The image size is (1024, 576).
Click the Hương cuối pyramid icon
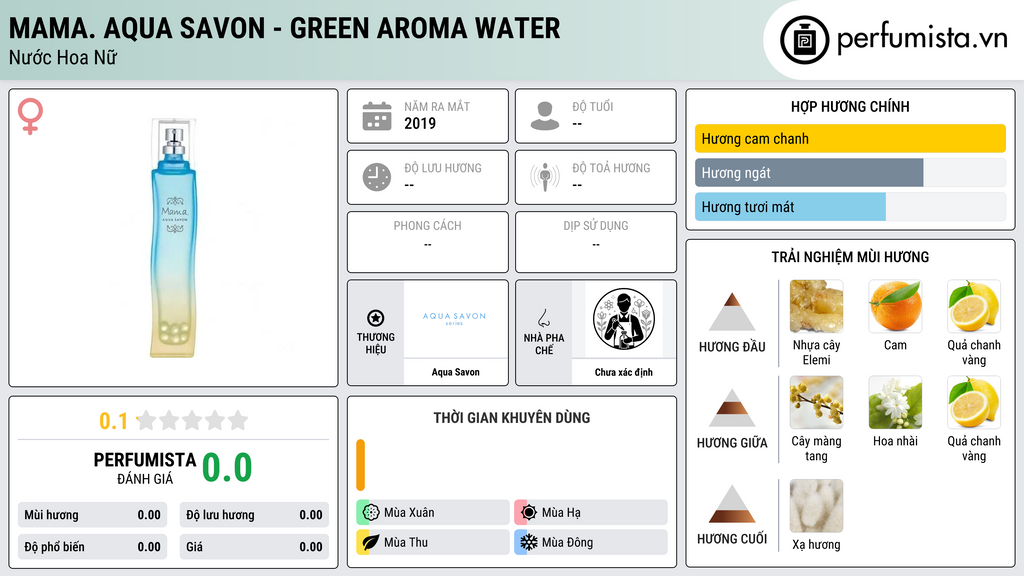732,504
